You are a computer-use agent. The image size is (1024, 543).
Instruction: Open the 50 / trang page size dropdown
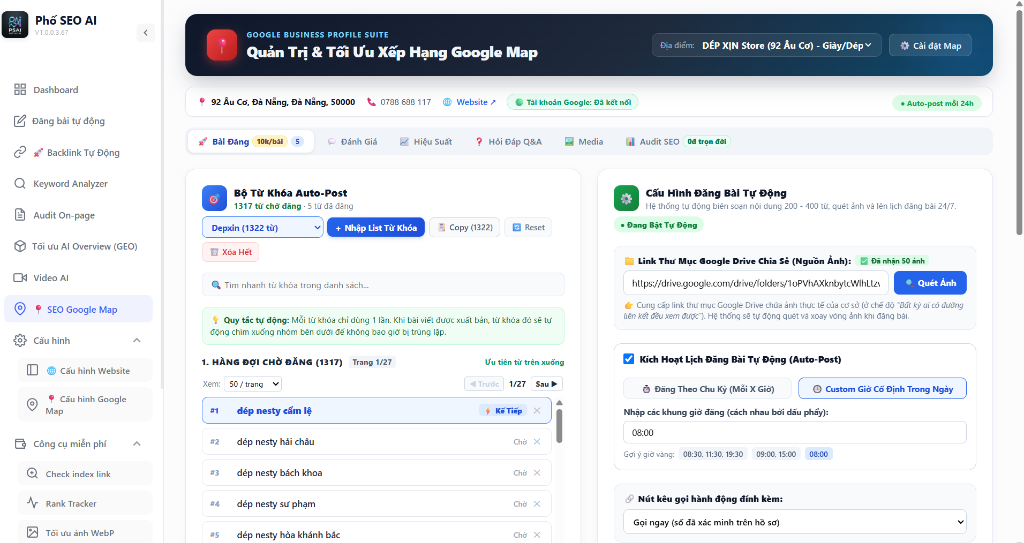tap(253, 384)
